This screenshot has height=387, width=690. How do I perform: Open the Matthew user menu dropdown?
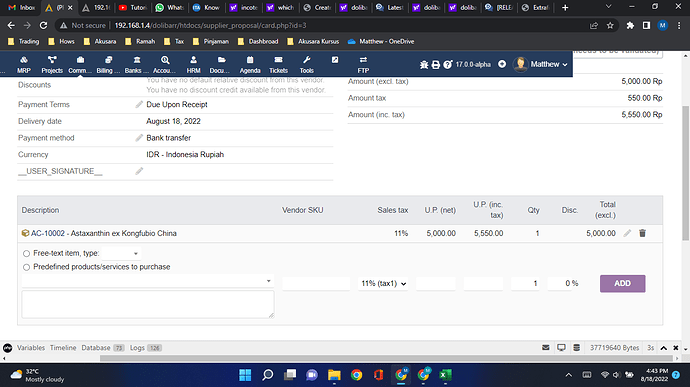tap(540, 64)
